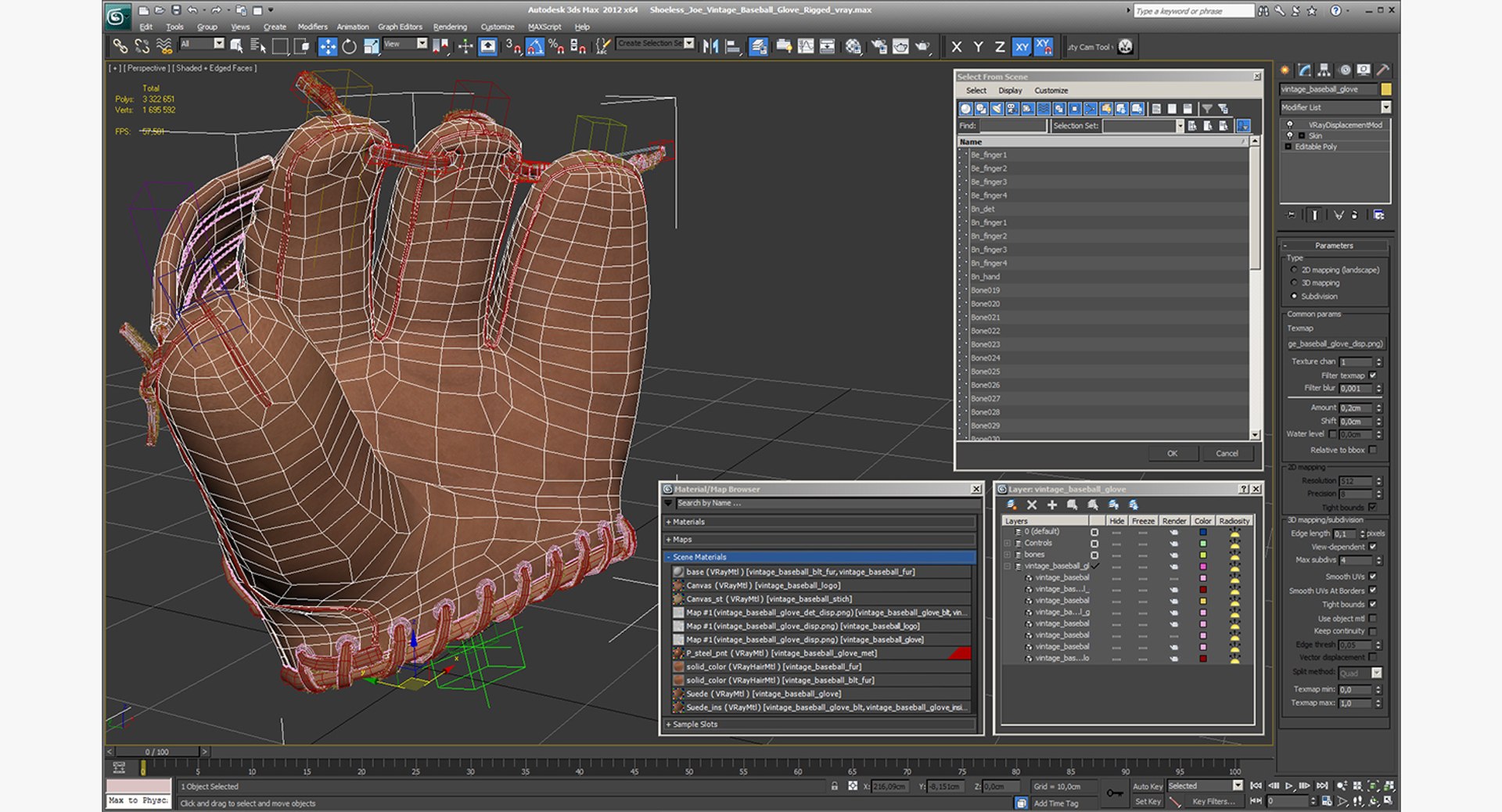Open the Utilities hammer panel tab
This screenshot has height=812, width=1502.
point(1382,70)
